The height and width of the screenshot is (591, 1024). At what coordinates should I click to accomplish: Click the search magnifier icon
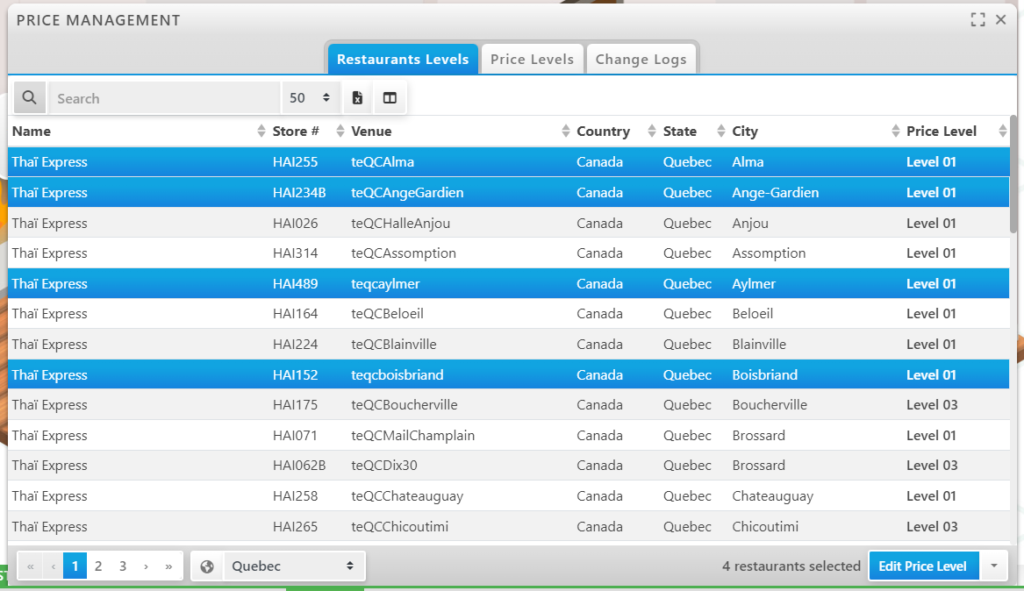click(30, 98)
